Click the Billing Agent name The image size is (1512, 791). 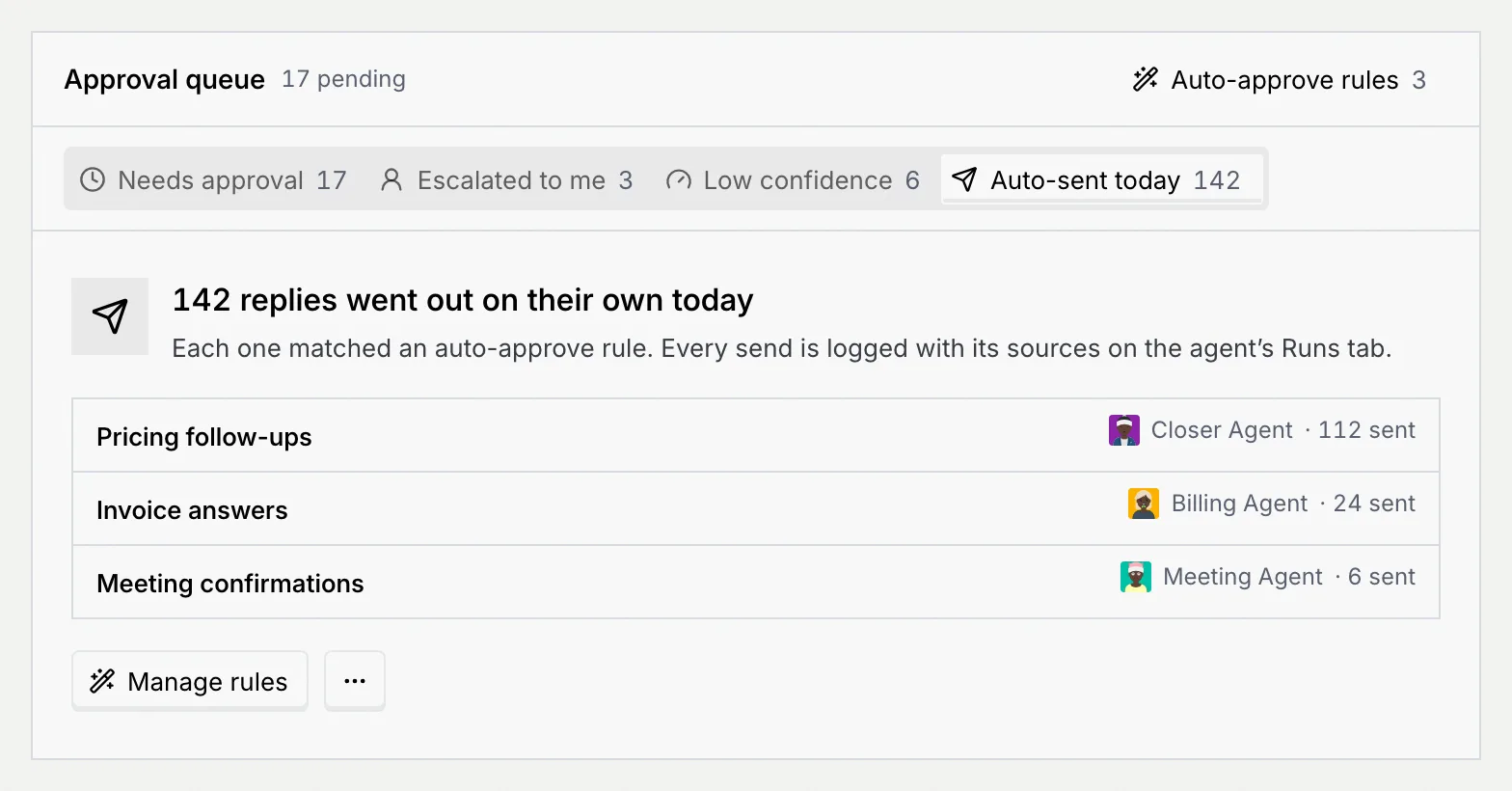click(1239, 504)
